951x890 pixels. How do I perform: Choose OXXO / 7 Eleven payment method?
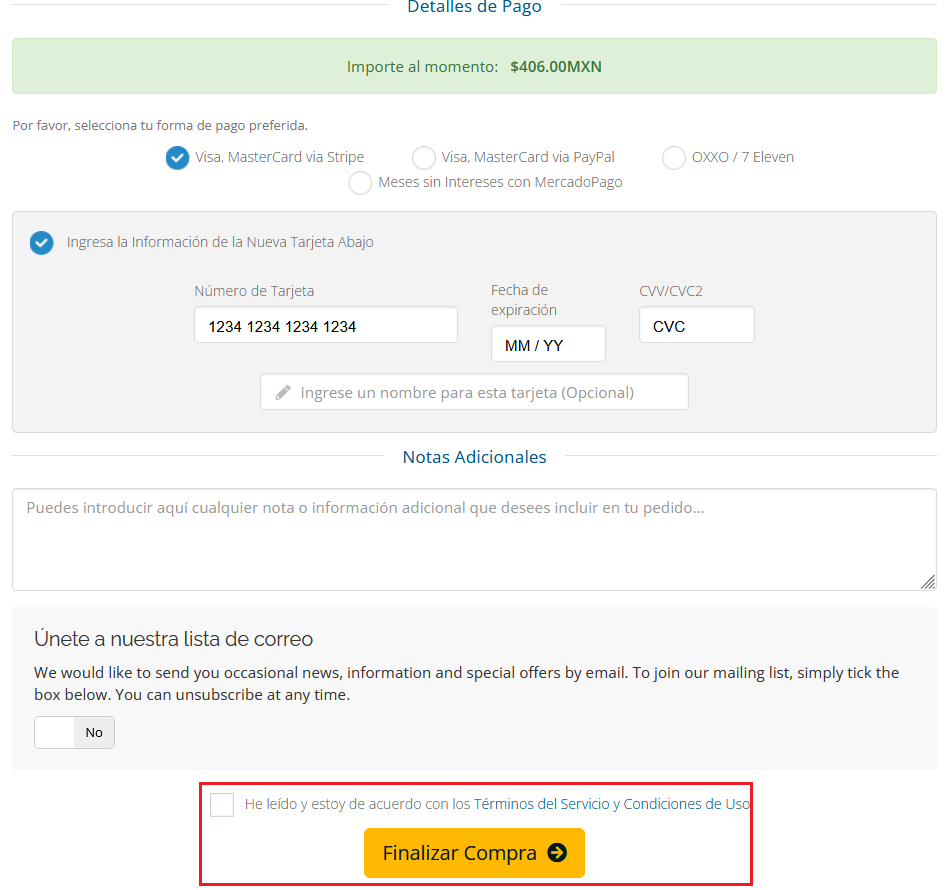pos(674,157)
